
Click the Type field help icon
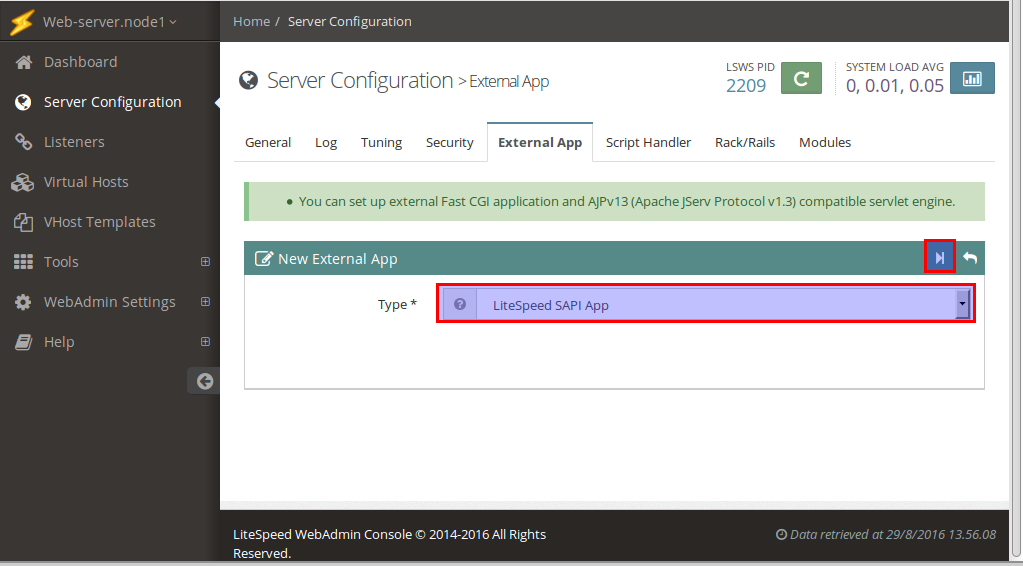(460, 305)
